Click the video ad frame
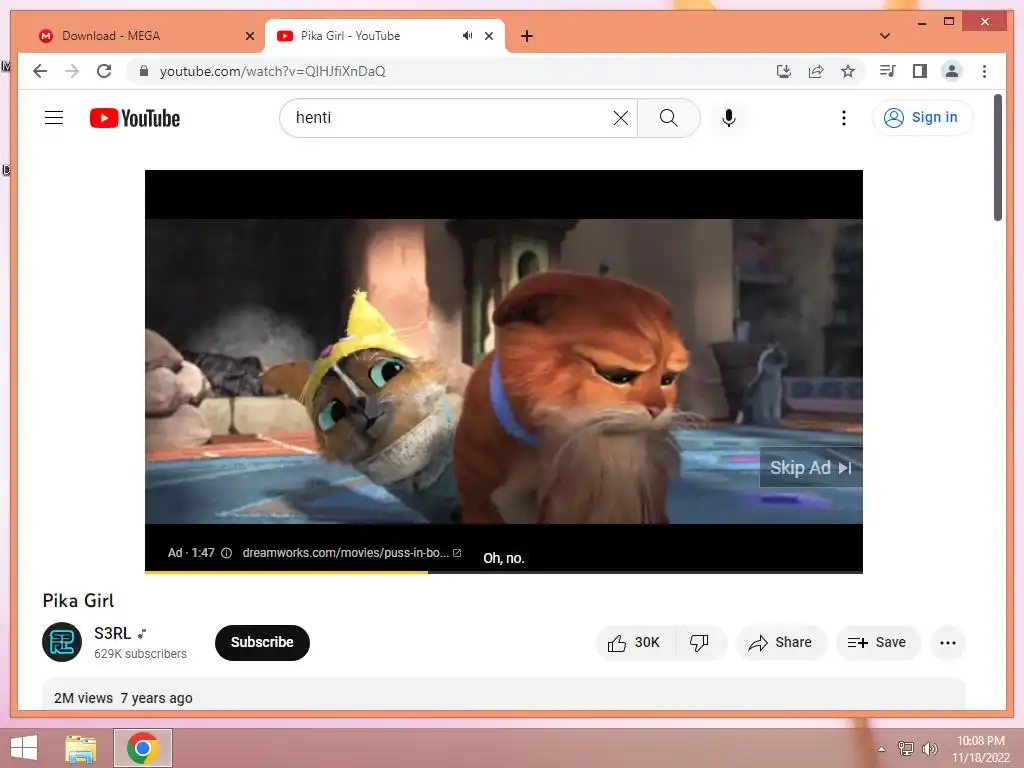1024x768 pixels. (504, 371)
